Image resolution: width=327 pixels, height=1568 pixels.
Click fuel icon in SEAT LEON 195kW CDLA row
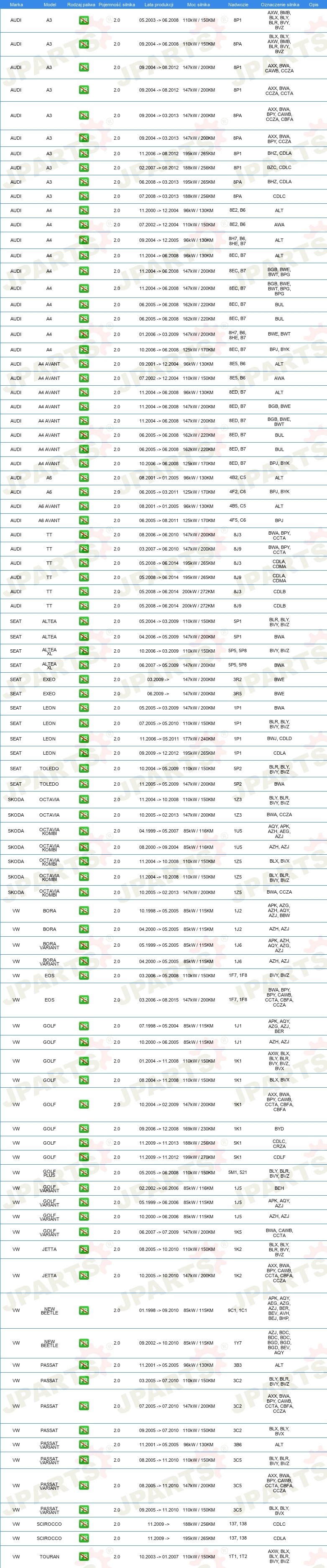click(84, 753)
